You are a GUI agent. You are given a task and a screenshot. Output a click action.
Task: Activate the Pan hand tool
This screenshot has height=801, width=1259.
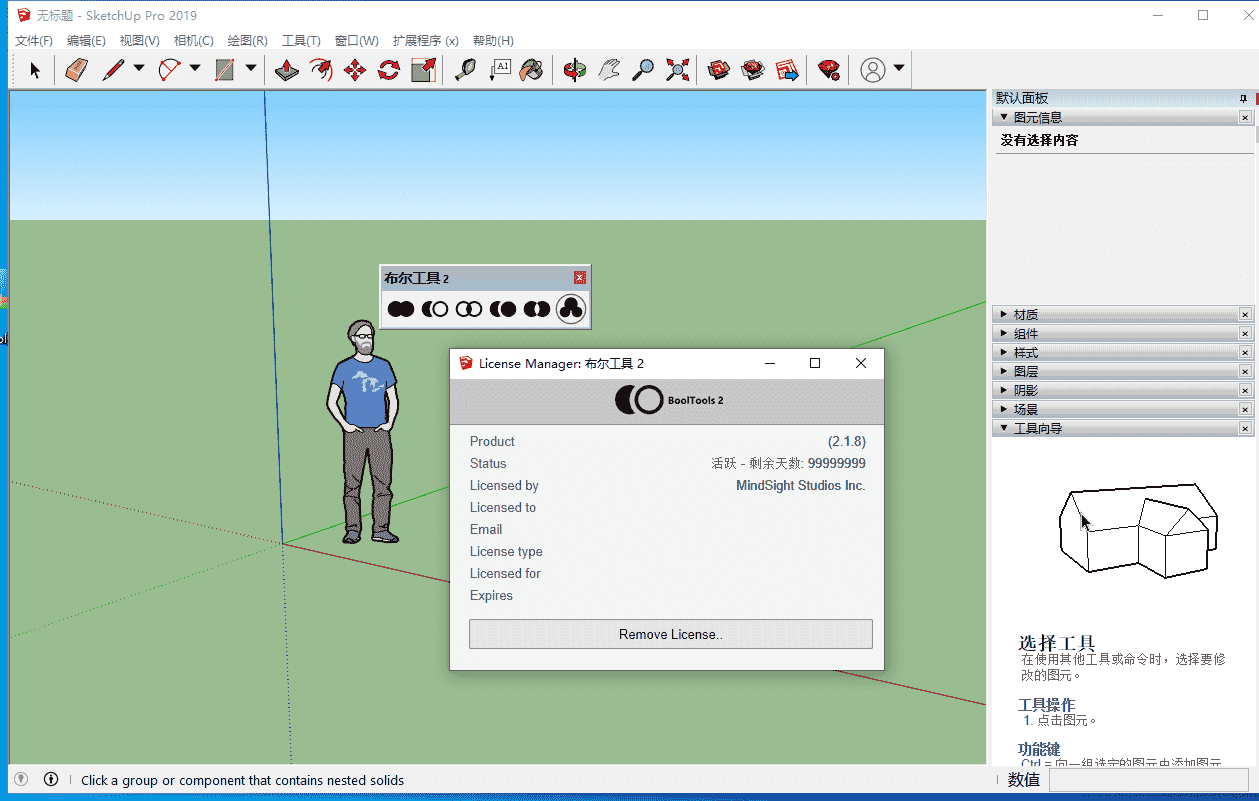(609, 70)
